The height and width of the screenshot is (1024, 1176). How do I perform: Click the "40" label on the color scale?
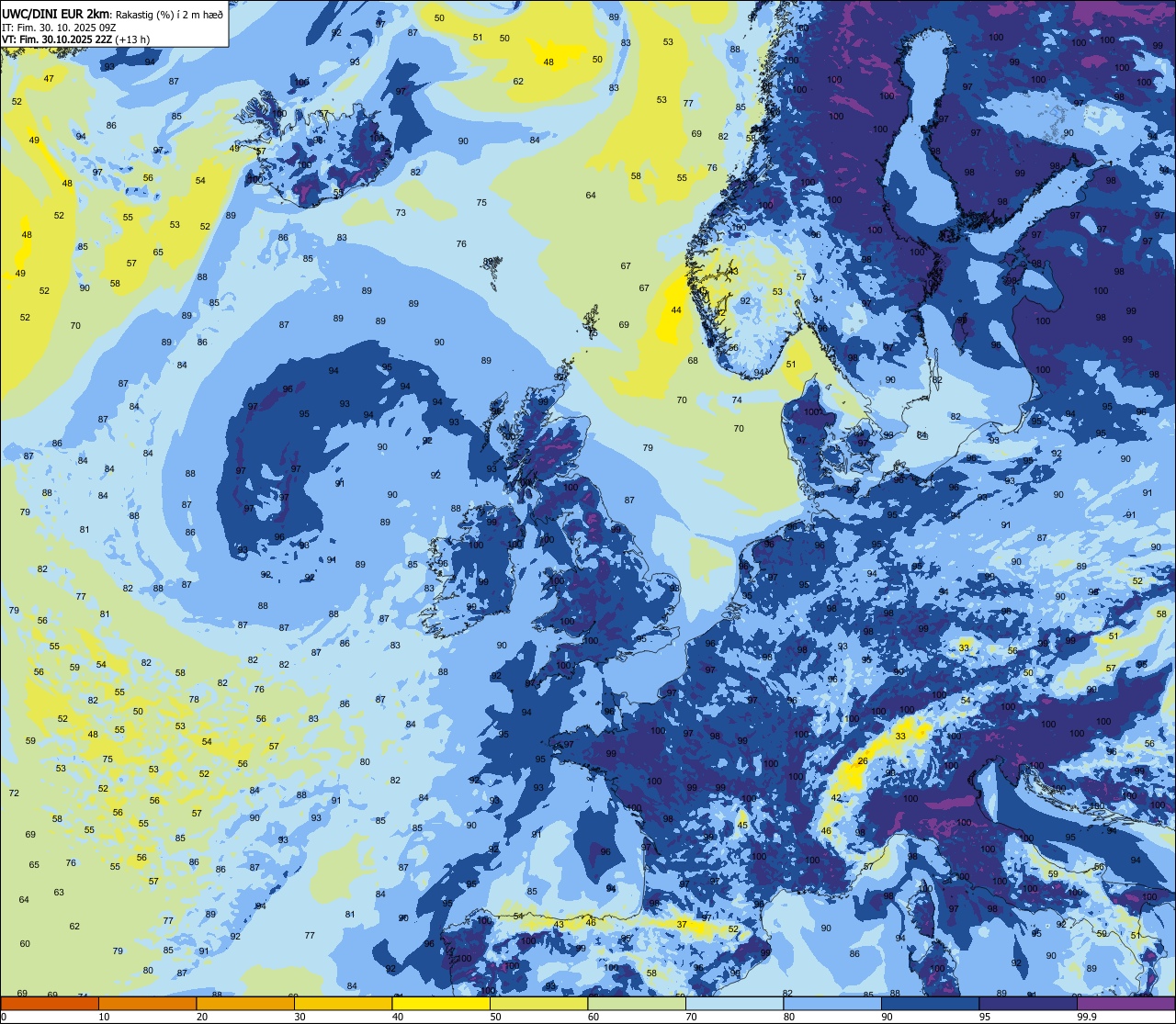[x=398, y=1017]
